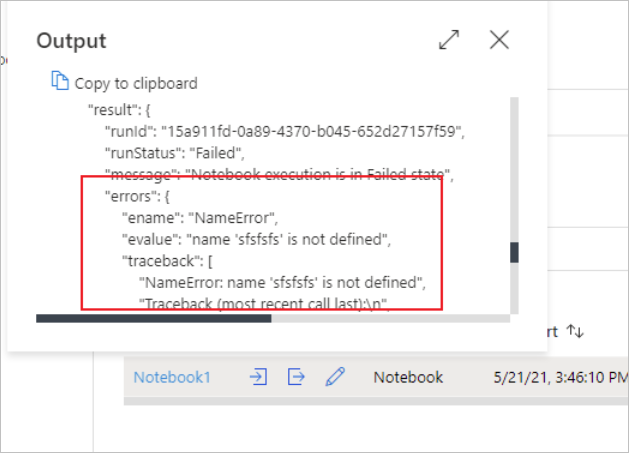
Task: Click the Output dialog title
Action: pyautogui.click(x=71, y=41)
